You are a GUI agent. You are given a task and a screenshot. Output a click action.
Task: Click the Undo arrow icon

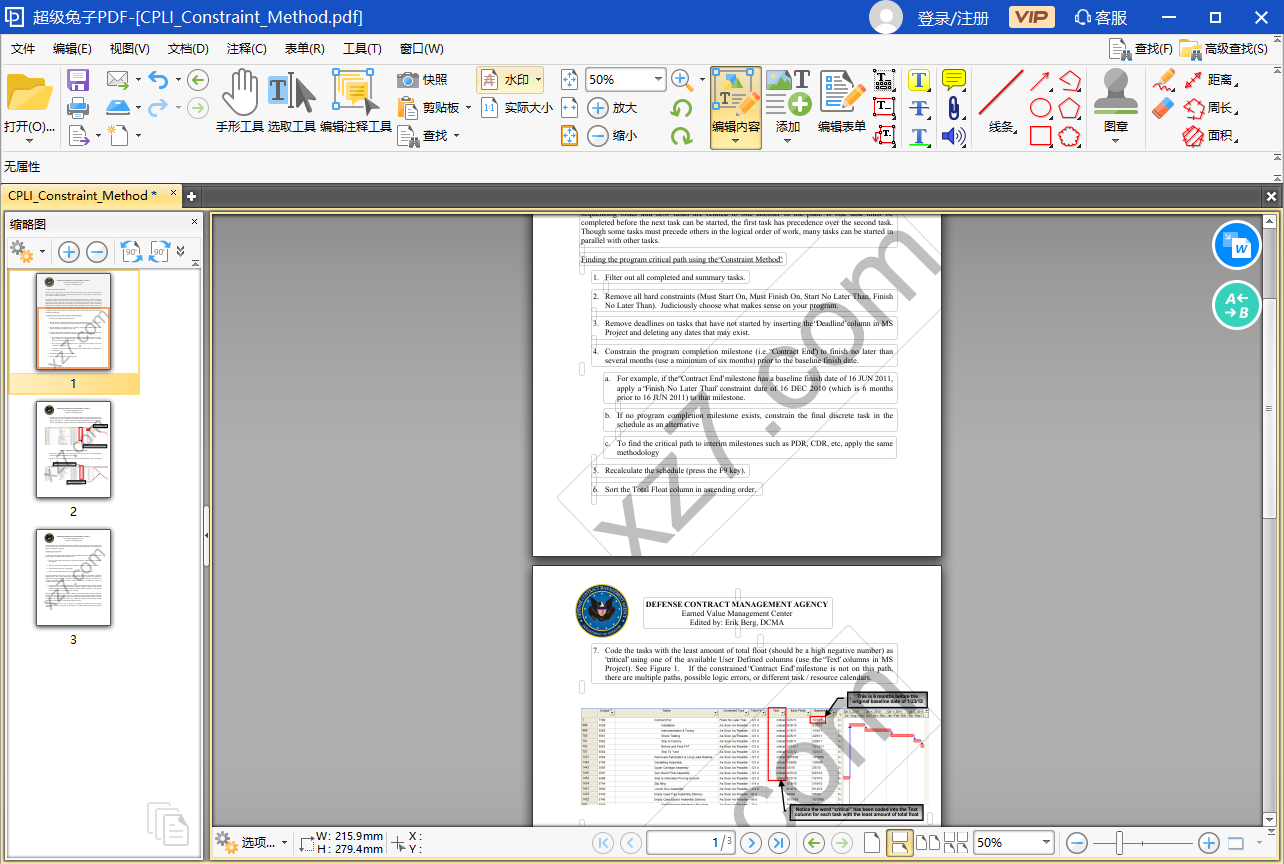[158, 80]
